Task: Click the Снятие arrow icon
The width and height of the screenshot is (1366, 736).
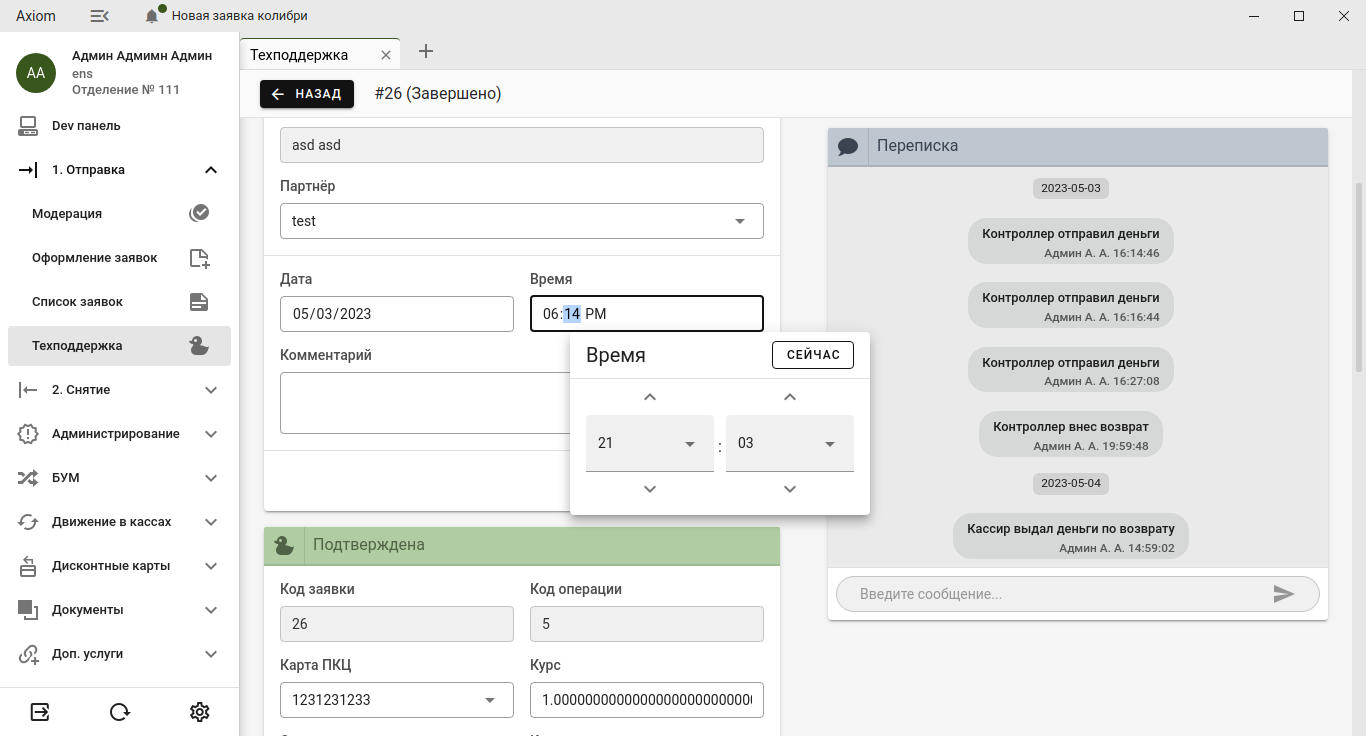Action: (28, 390)
